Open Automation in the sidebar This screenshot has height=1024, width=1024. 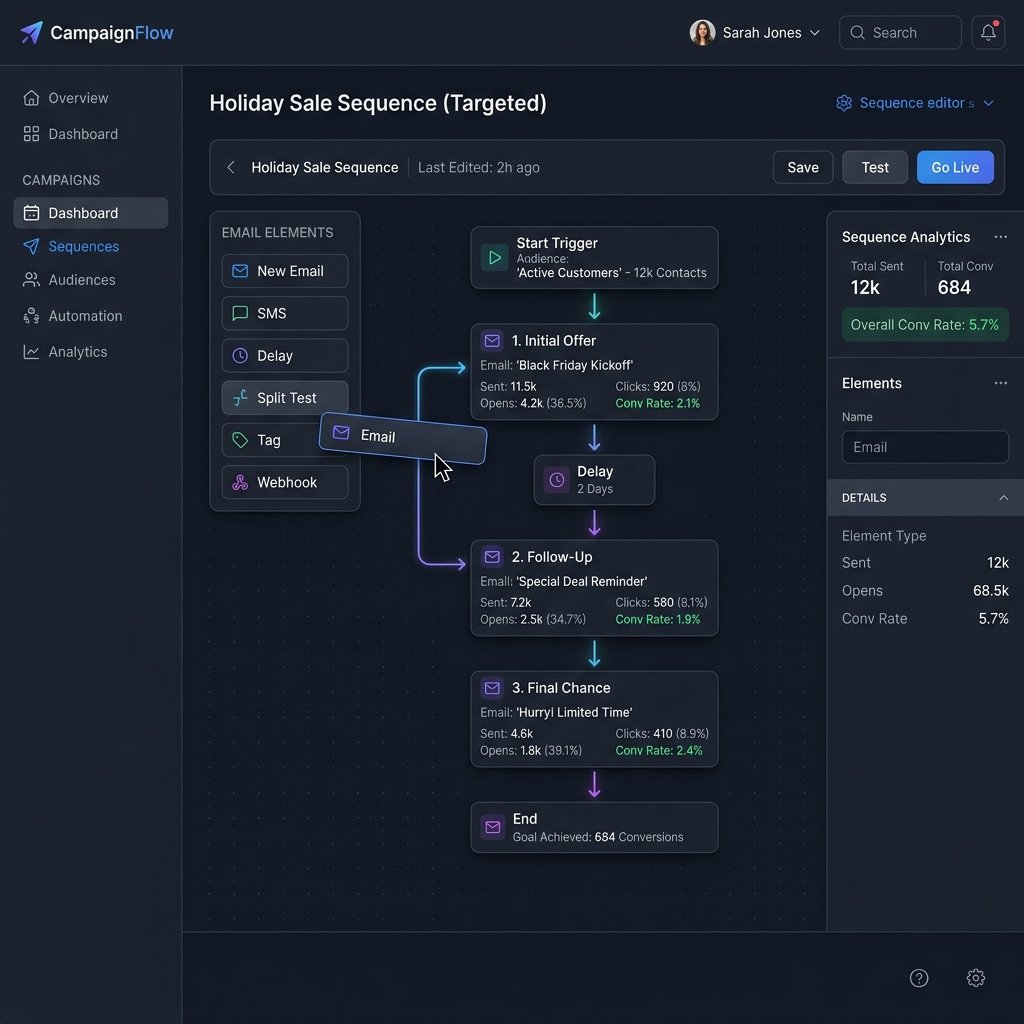[85, 316]
